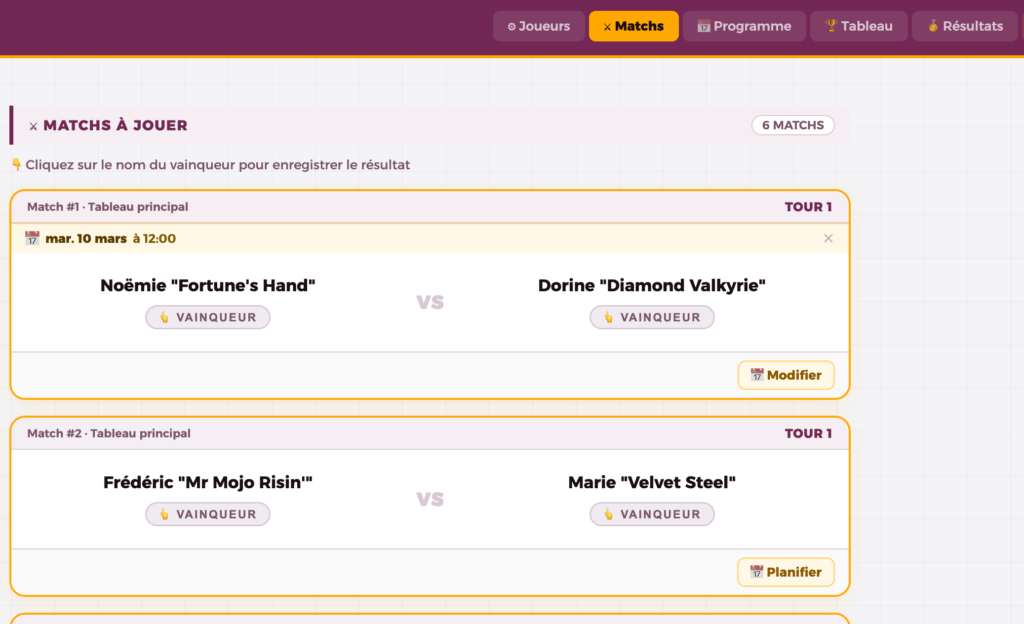This screenshot has width=1024, height=624.
Task: Mark Marie "Velvet Steel" as vainqueur
Action: coord(652,514)
